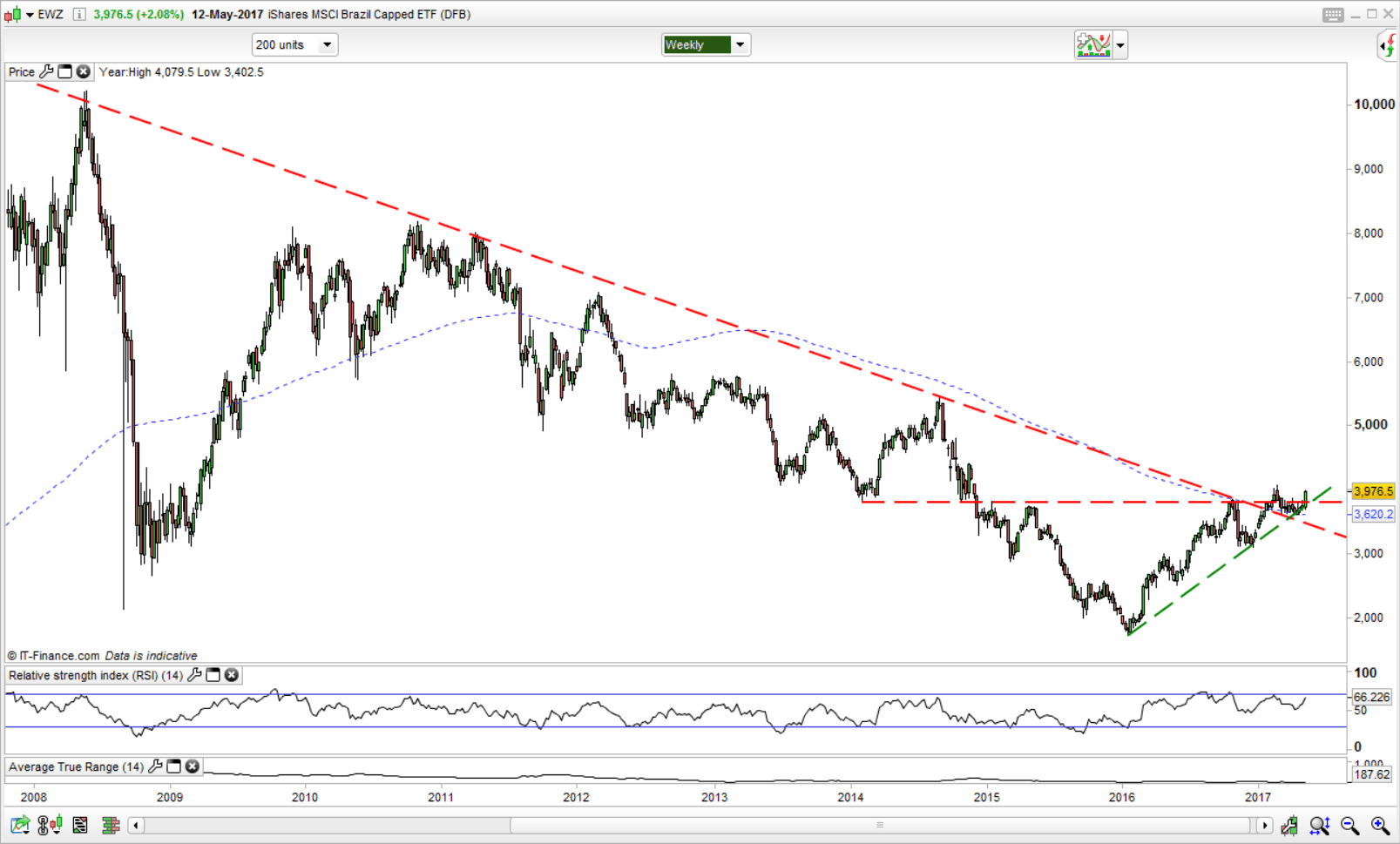Click the auto-fit zoom magnifier with arrows
Viewport: 1400px width, 844px height.
[1319, 825]
